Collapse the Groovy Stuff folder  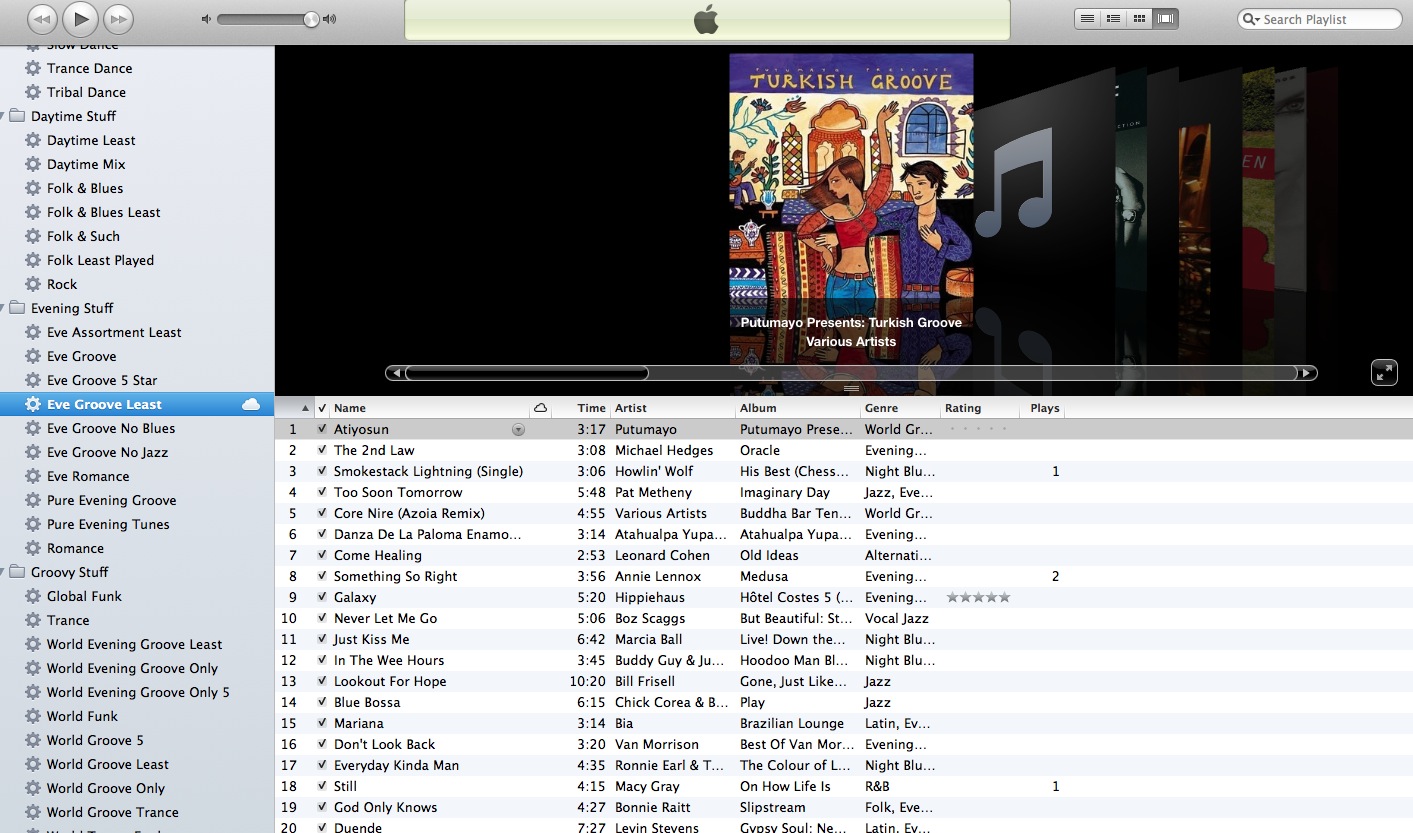point(4,572)
